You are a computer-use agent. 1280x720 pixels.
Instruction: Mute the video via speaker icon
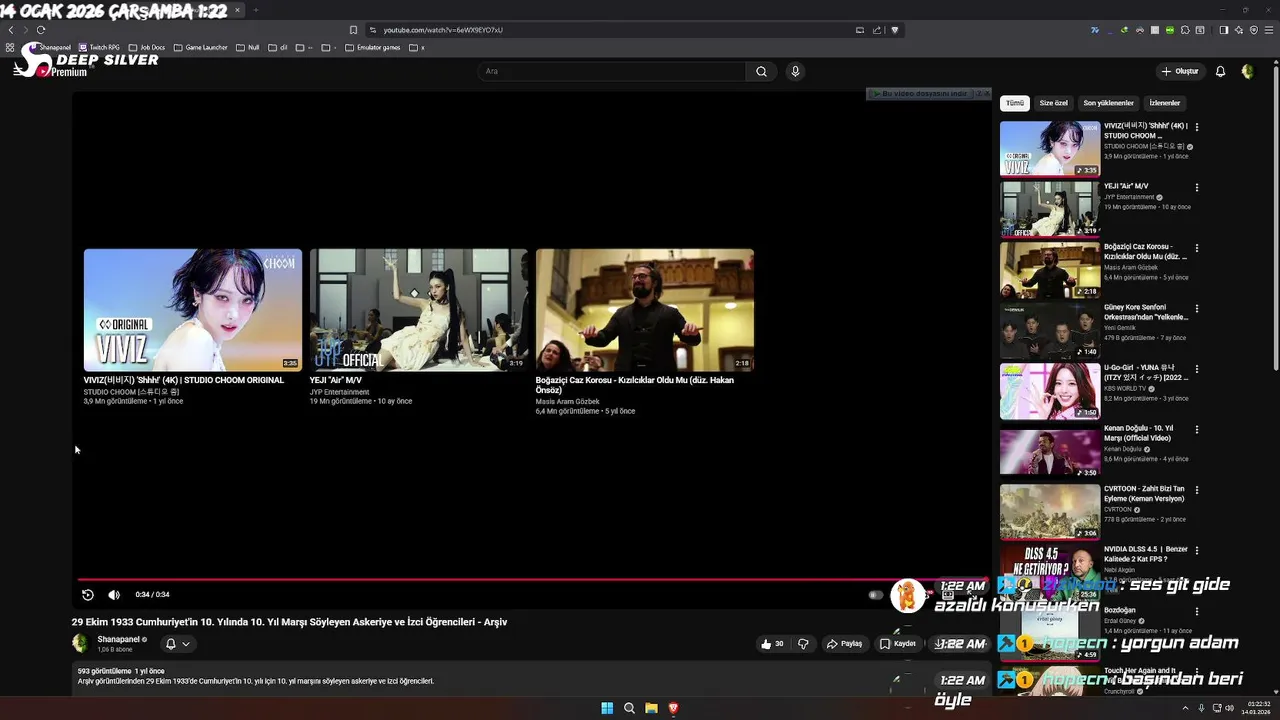pos(114,595)
